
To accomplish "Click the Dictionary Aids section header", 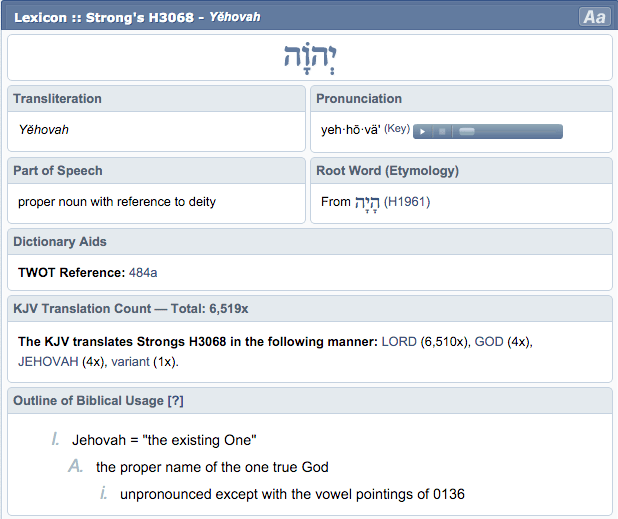I will [x=60, y=241].
